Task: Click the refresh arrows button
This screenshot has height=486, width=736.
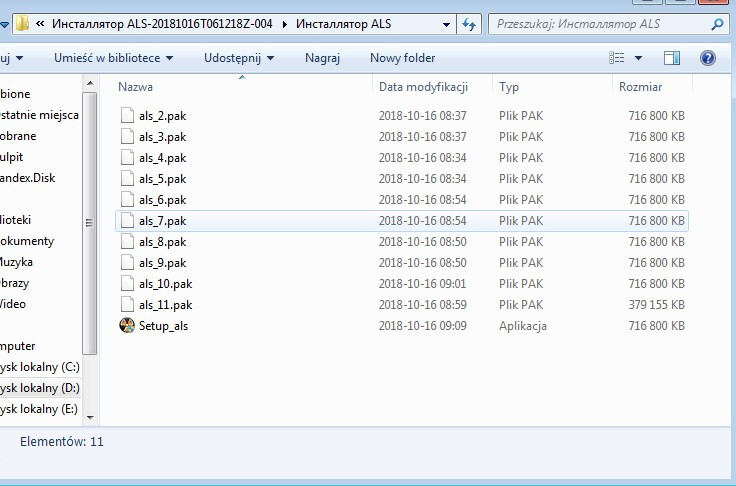Action: coord(470,23)
